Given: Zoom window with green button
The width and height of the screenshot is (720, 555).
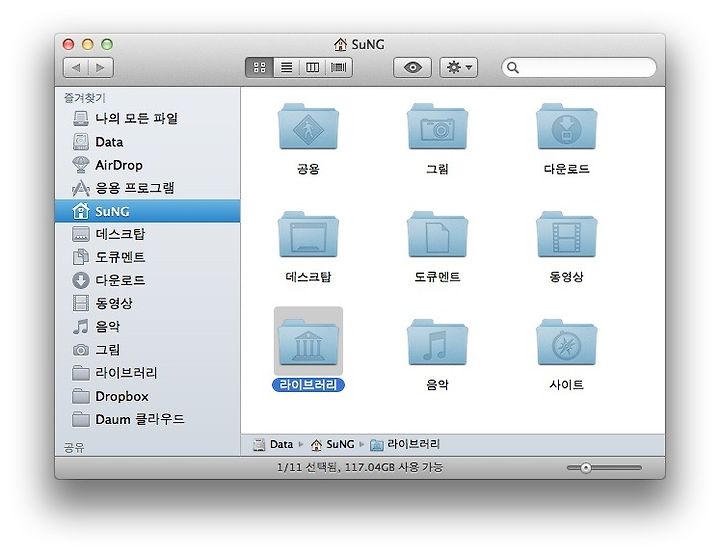Looking at the screenshot, I should pyautogui.click(x=107, y=44).
